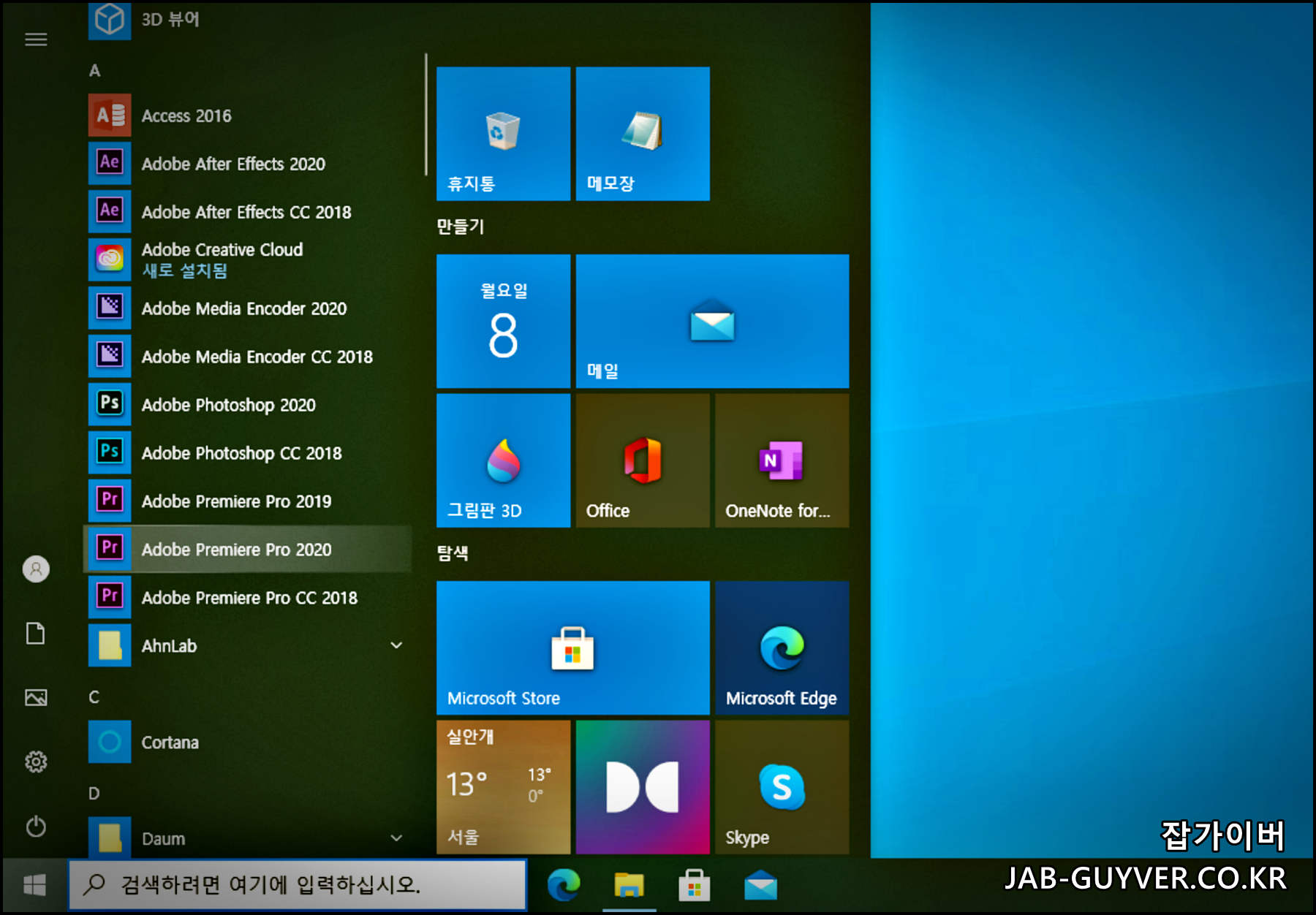Open the calendar tile showing 월요일 8
The image size is (1316, 915).
pyautogui.click(x=503, y=321)
